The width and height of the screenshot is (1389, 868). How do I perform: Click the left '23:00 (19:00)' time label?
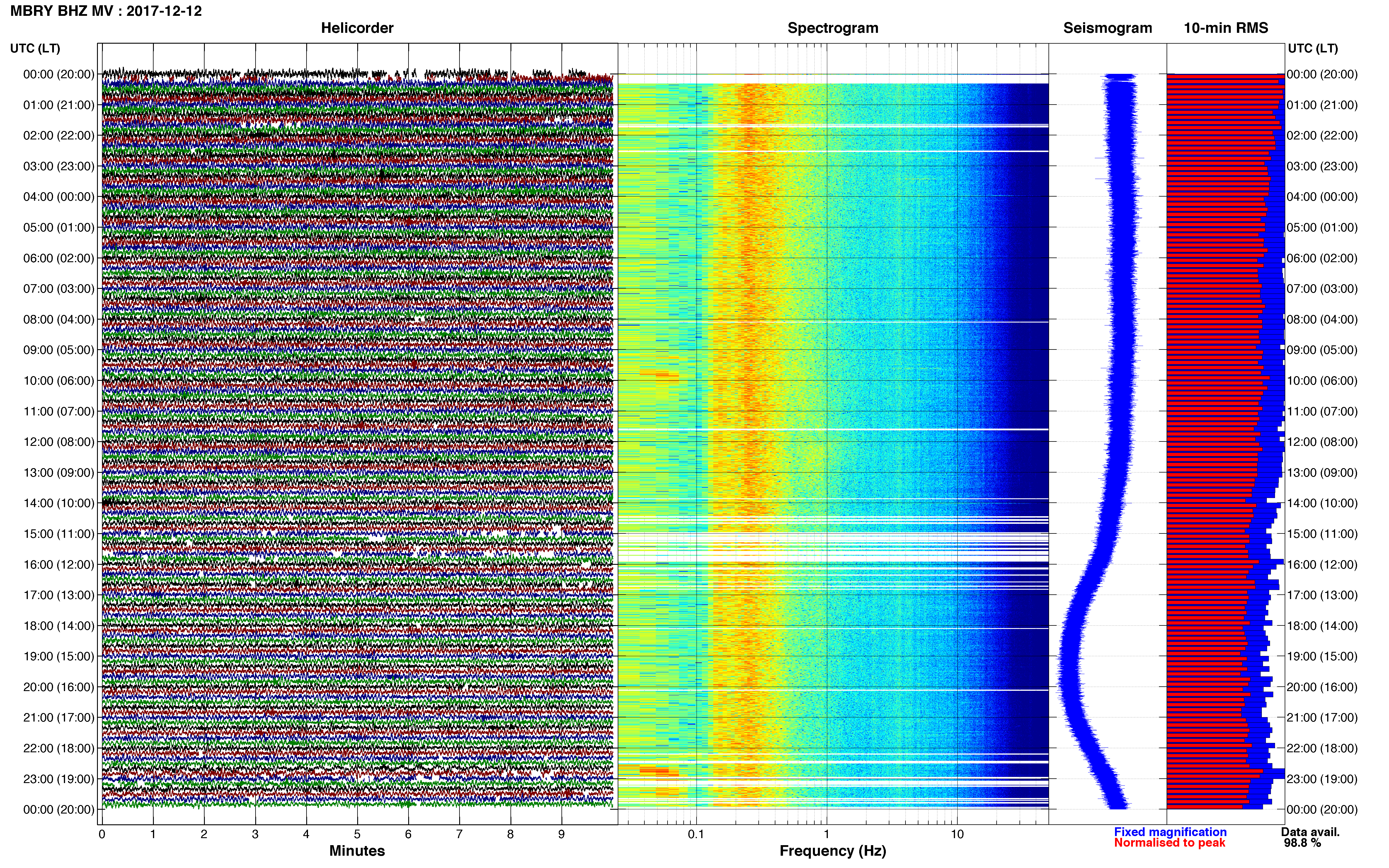(x=59, y=779)
